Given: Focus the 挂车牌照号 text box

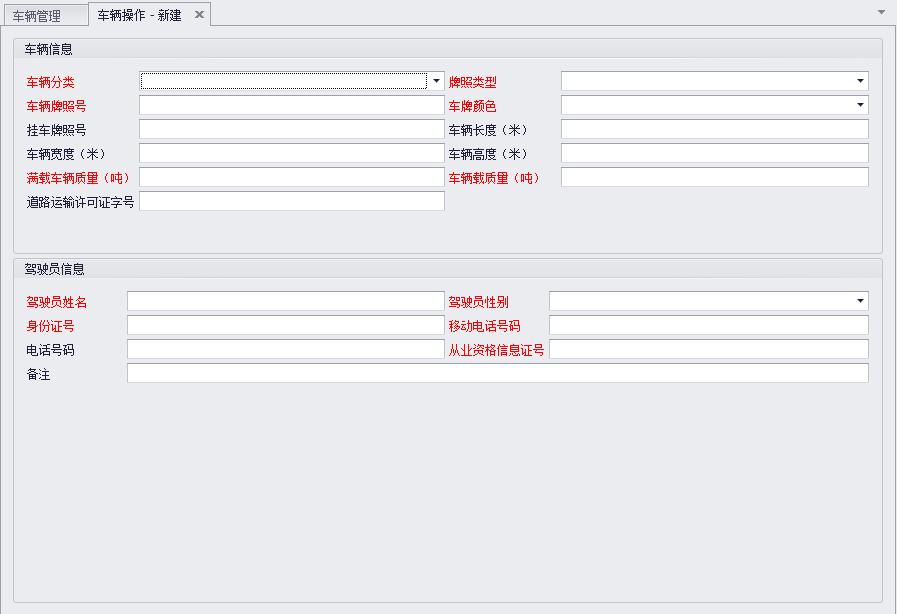Looking at the screenshot, I should 291,129.
